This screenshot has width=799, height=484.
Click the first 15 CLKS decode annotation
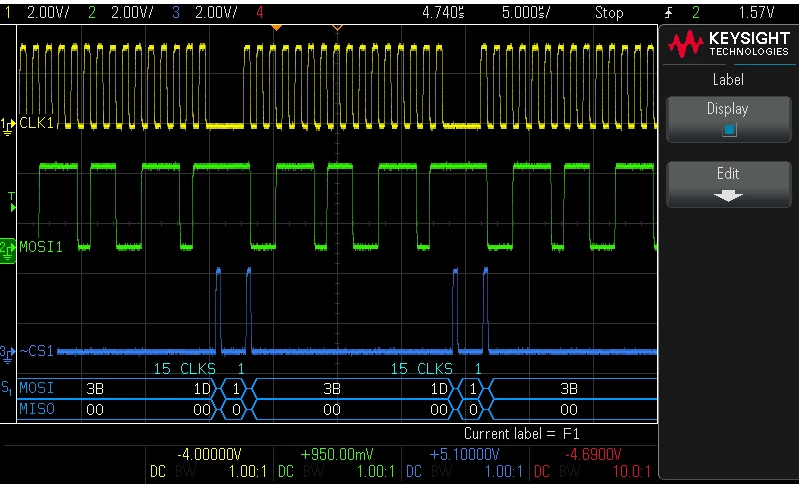click(184, 368)
